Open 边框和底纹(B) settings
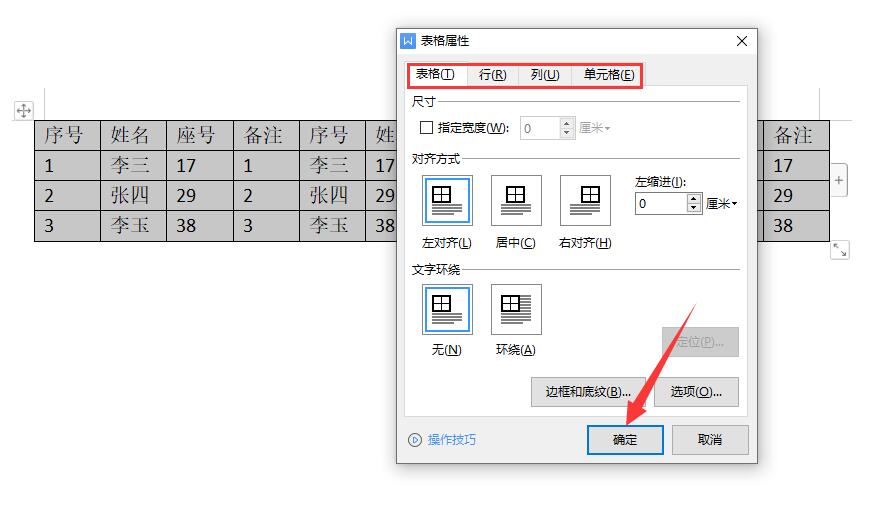 click(x=588, y=392)
